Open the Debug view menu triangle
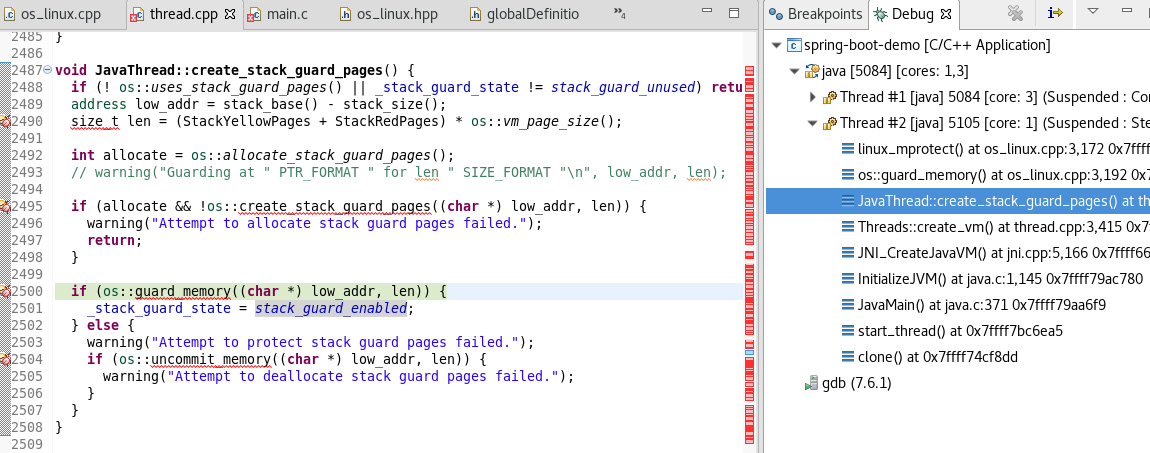Screen dimensions: 1150x453 1092,11
